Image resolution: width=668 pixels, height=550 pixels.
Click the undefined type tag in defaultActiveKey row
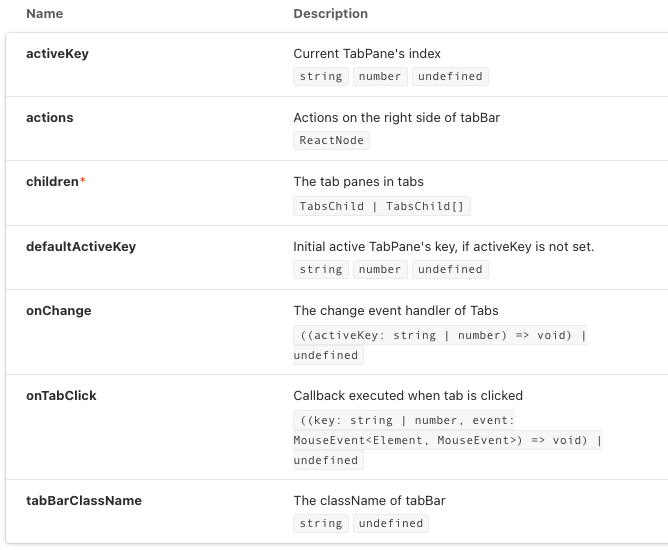point(450,269)
